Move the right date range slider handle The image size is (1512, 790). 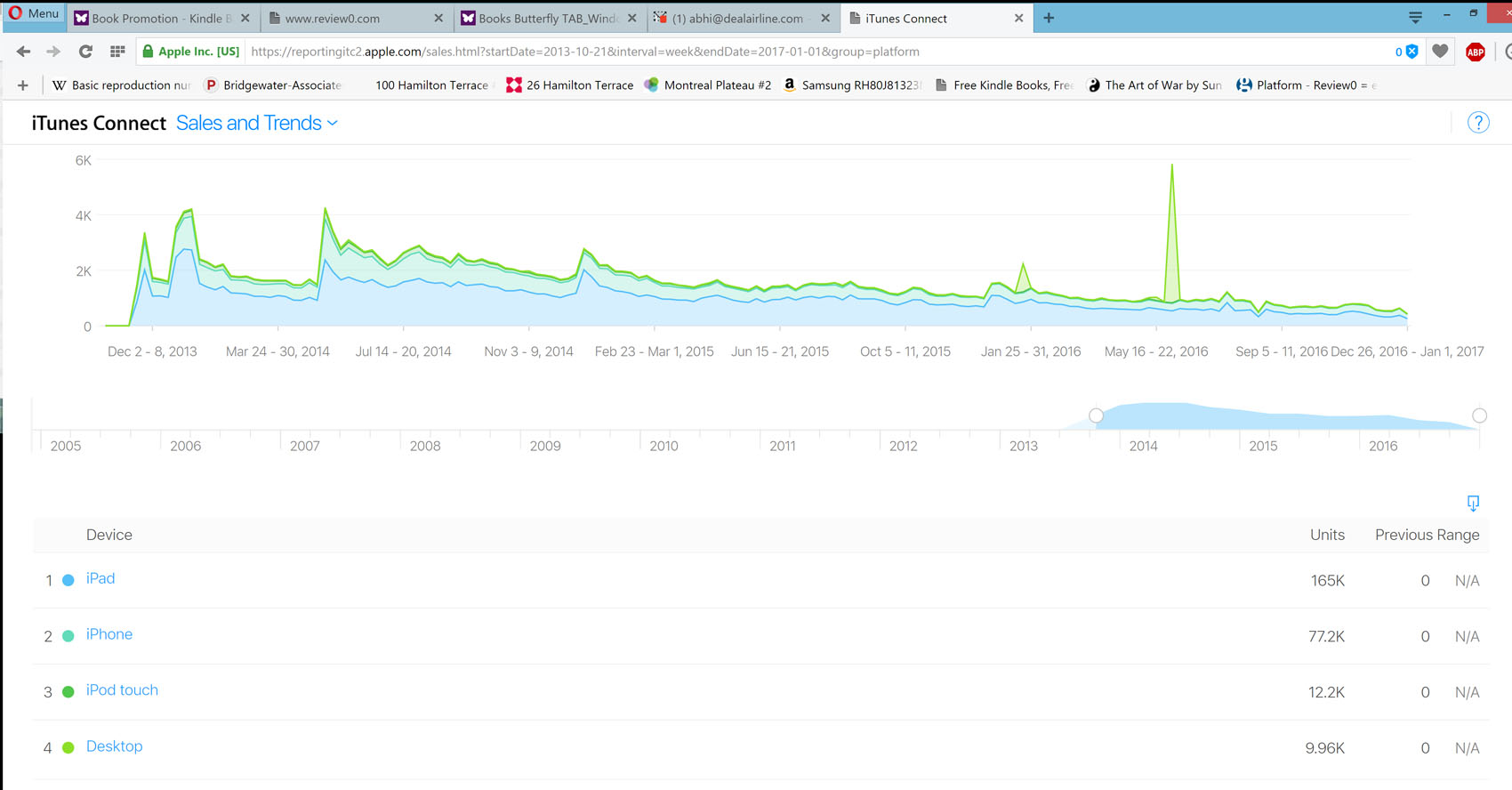[1479, 415]
